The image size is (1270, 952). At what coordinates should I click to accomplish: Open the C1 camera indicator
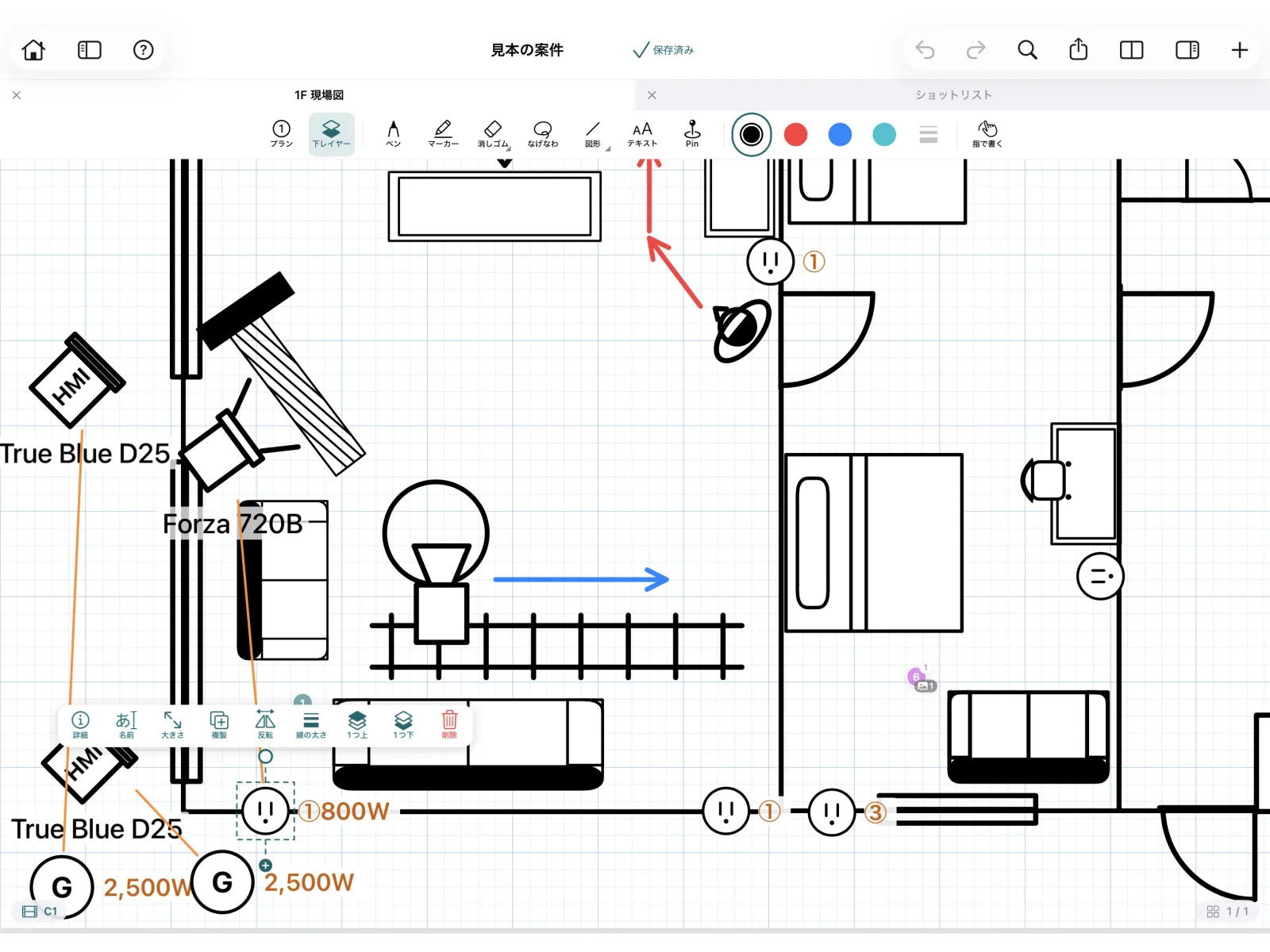(40, 912)
